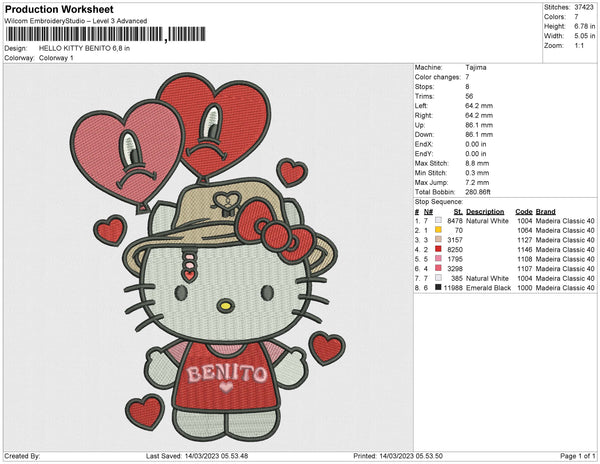Select the light pink swatch for code 1108
The image size is (600, 464).
[x=438, y=259]
